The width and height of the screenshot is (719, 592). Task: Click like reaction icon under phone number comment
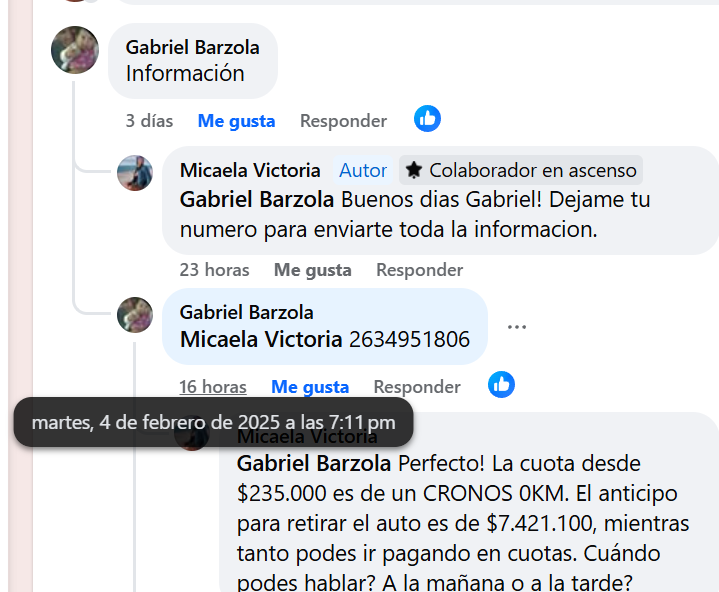pyautogui.click(x=501, y=384)
